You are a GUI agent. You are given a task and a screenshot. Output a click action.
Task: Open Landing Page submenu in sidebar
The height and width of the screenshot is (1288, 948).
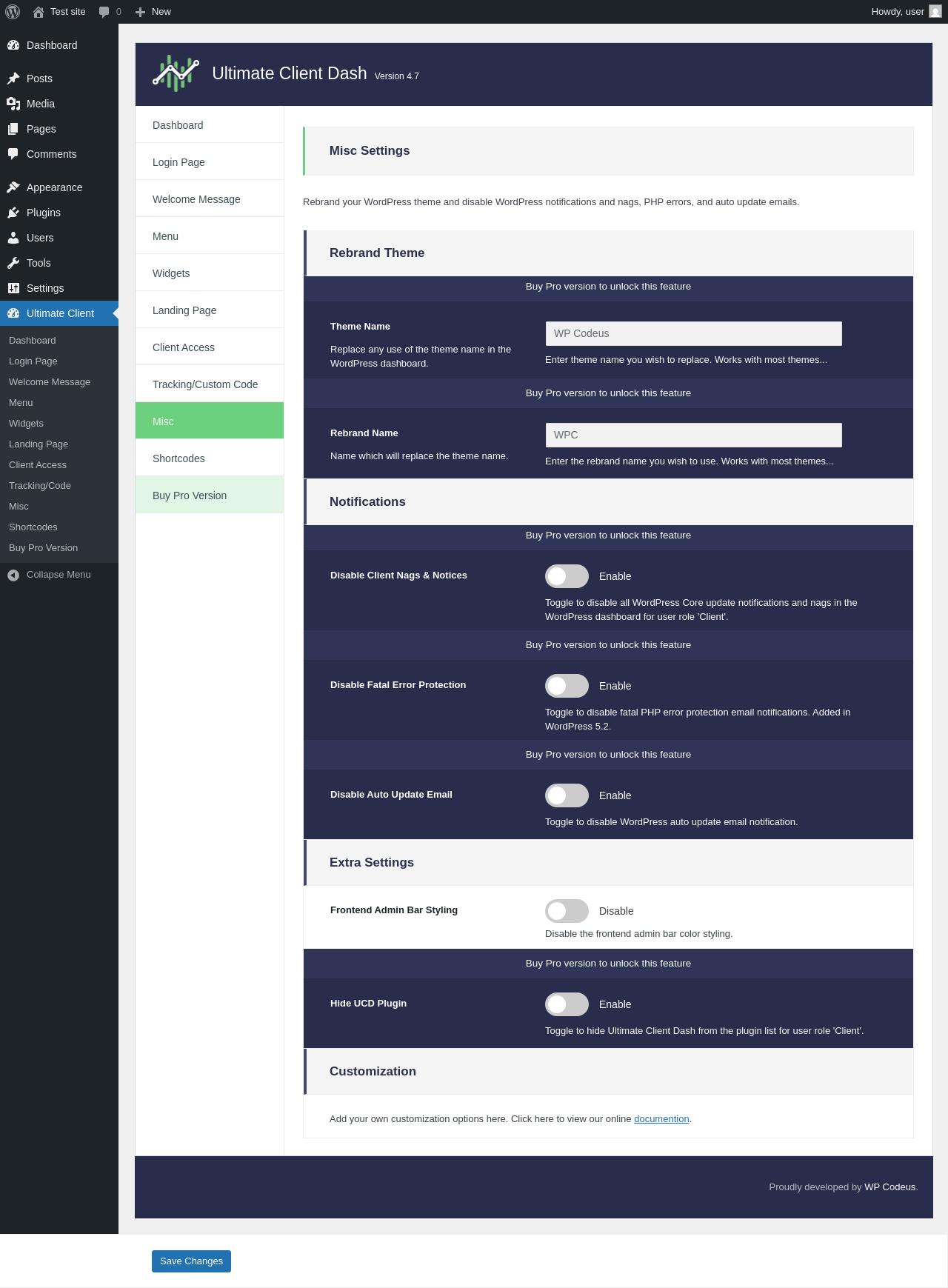59,444
